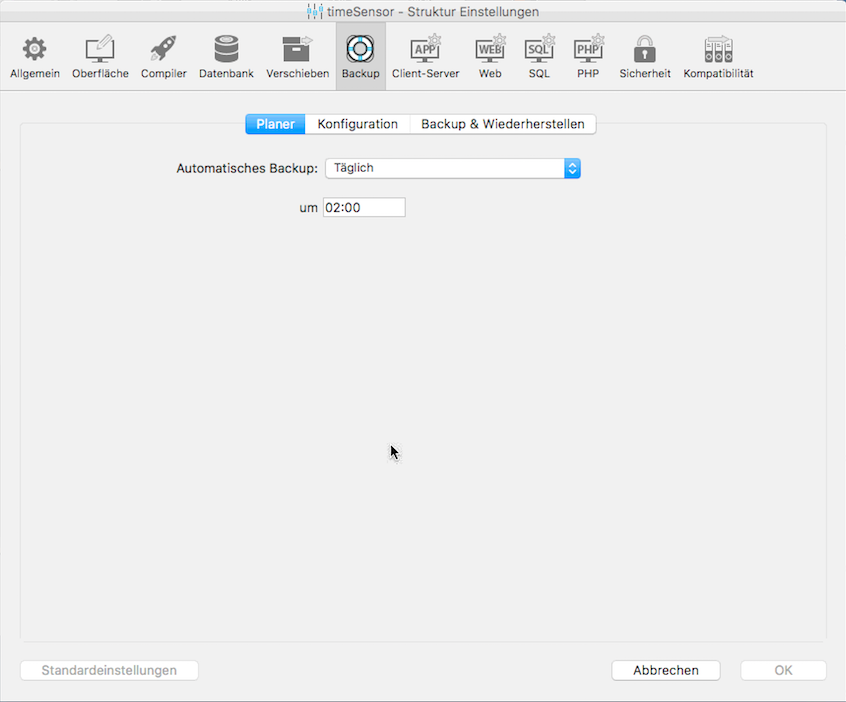The image size is (846, 702).
Task: Open the Oberfläche interface settings pane
Action: (100, 57)
